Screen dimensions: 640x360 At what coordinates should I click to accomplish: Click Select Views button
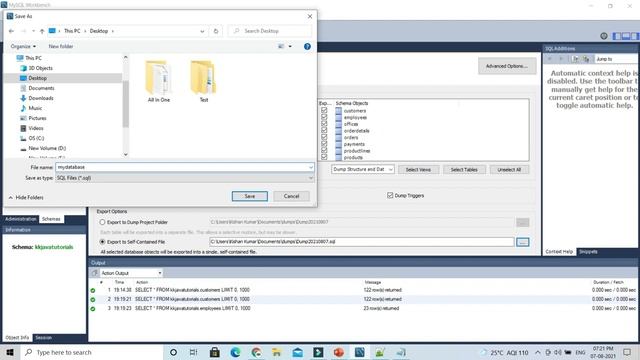(x=418, y=169)
